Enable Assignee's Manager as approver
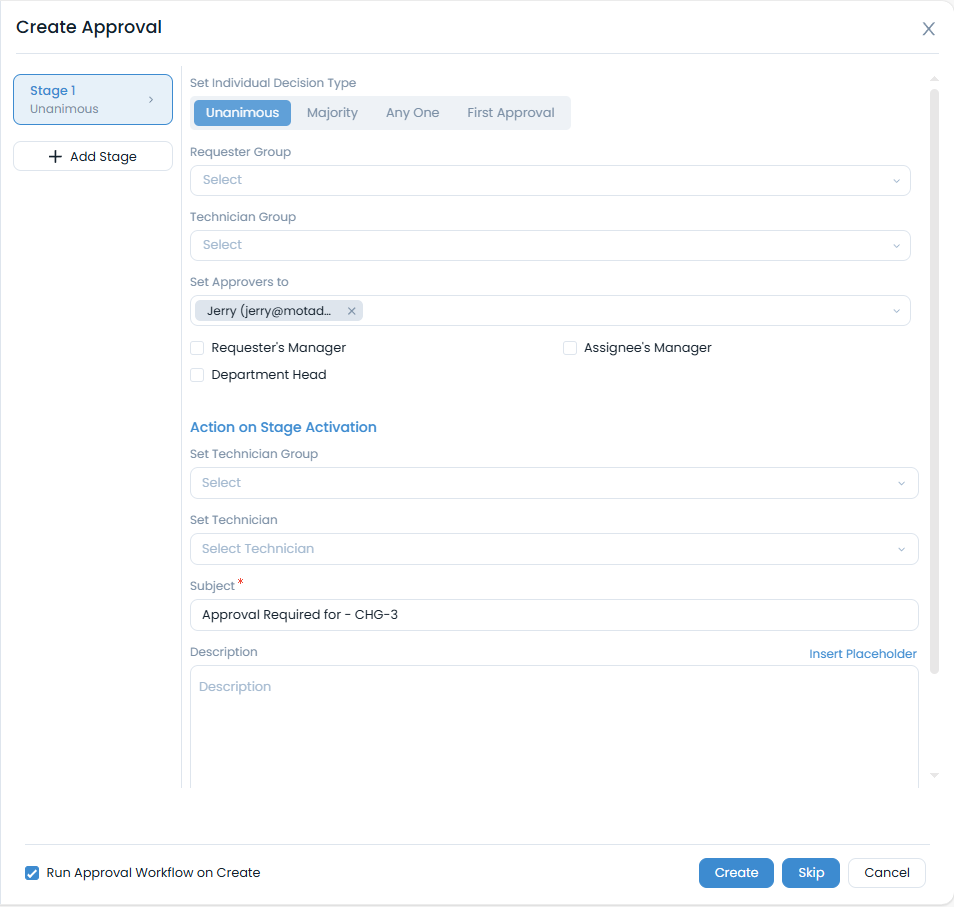 coord(570,347)
